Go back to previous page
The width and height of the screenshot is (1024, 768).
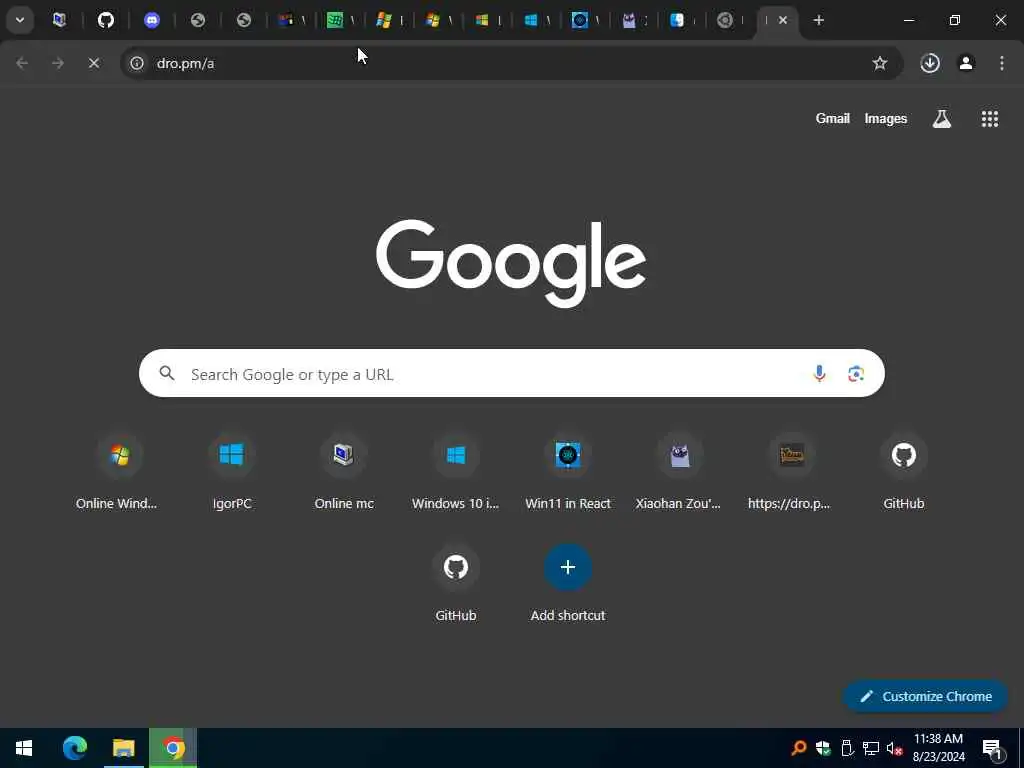22,63
